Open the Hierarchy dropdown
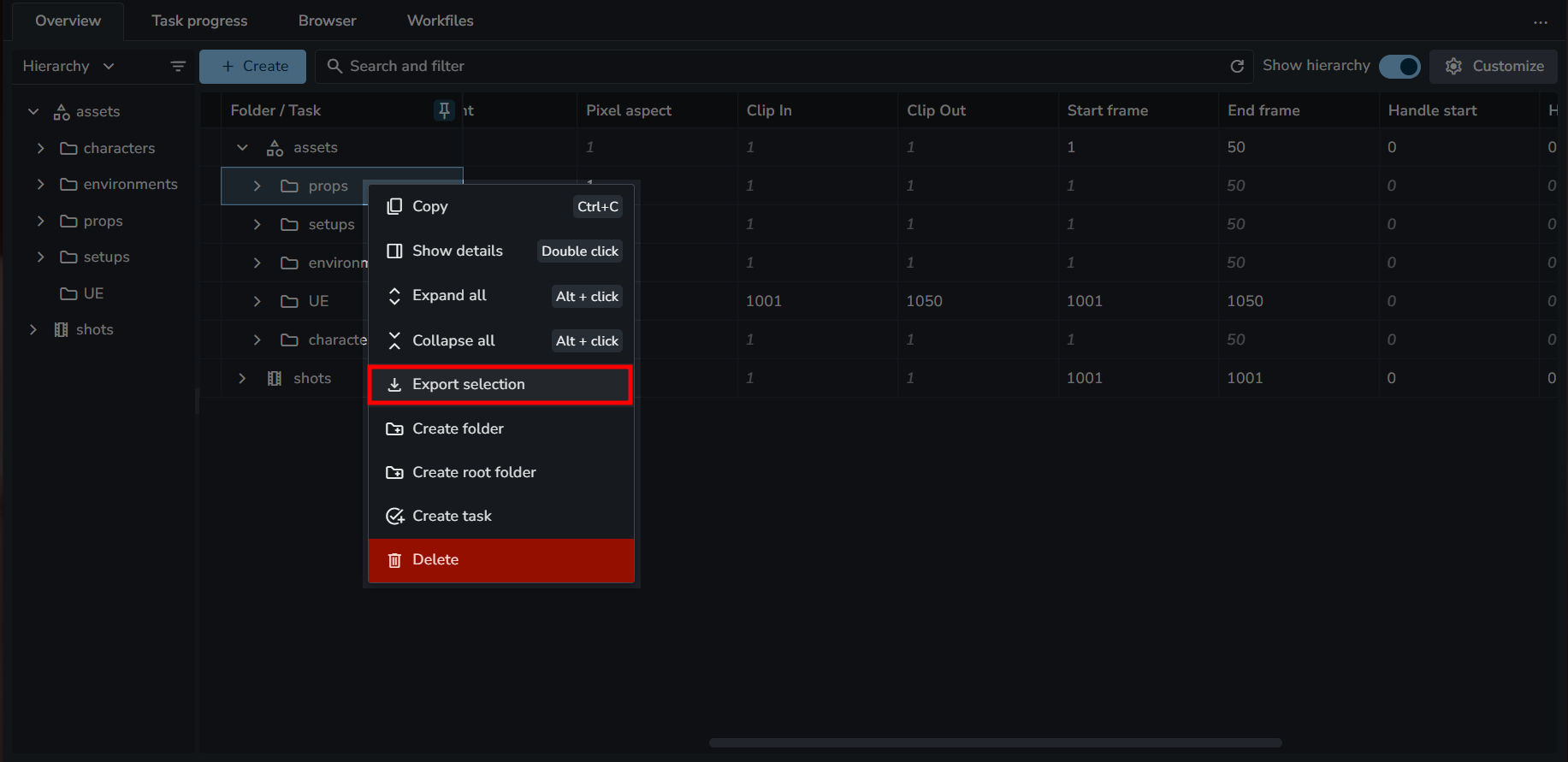This screenshot has height=762, width=1568. (x=68, y=66)
